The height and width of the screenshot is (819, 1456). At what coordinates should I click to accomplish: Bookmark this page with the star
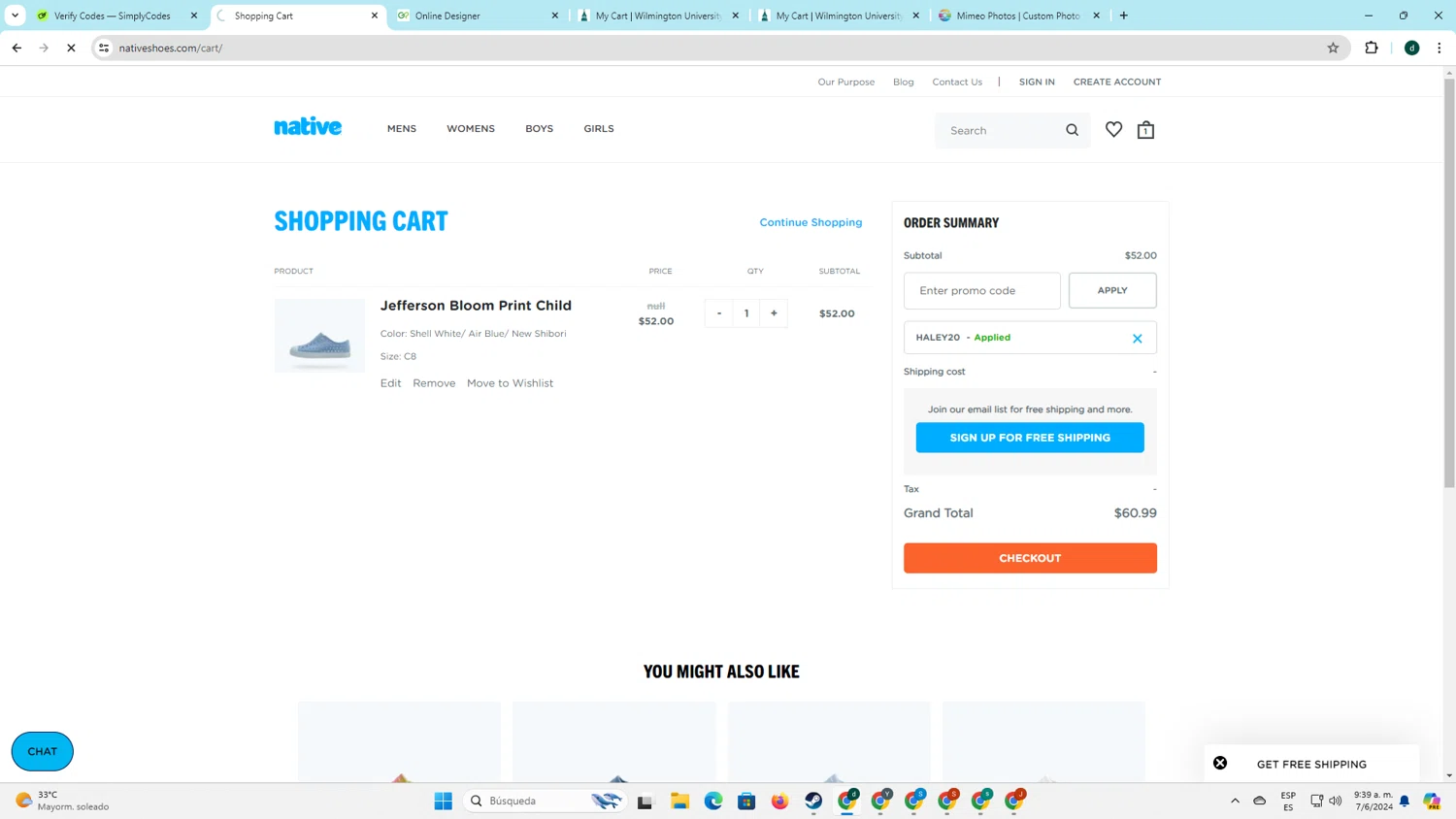coord(1333,48)
